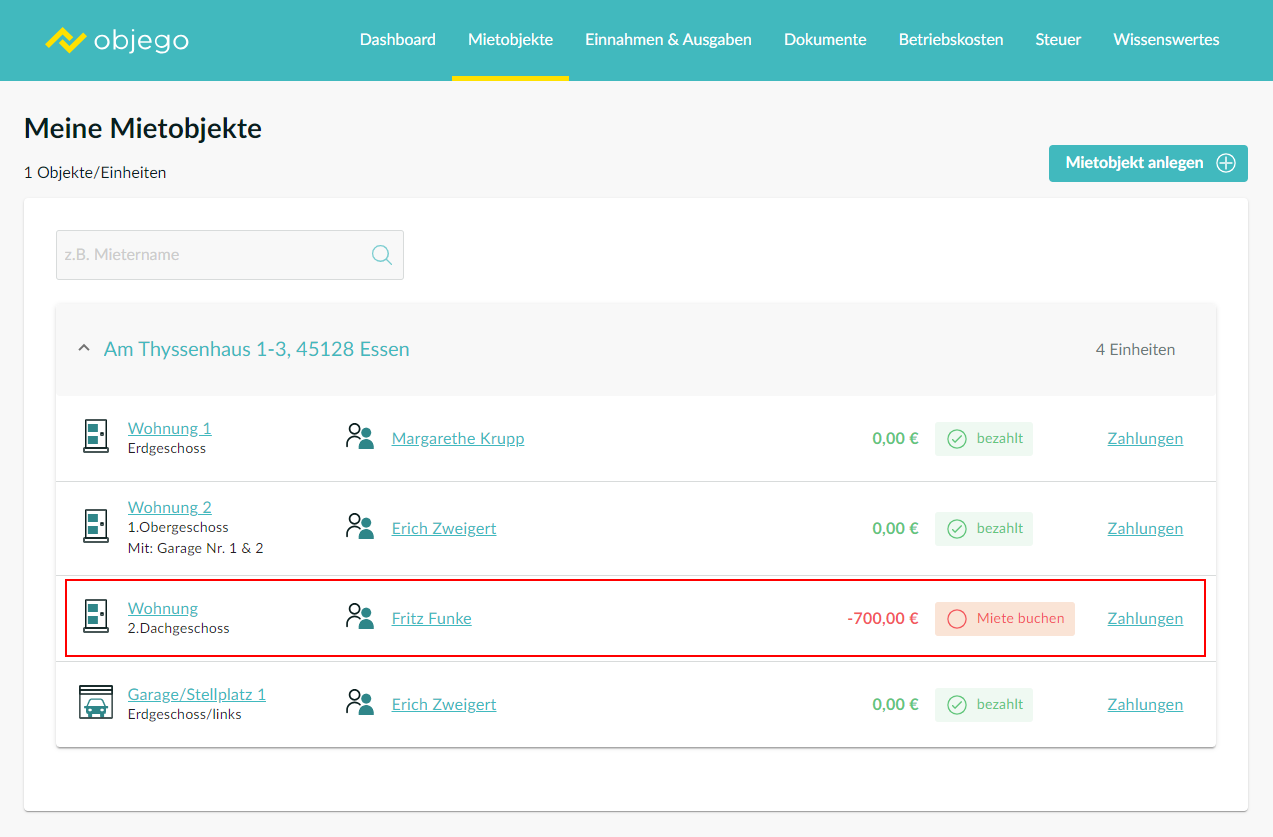Click tenant icon beside Fritz Funke
This screenshot has width=1273, height=837.
point(359,617)
